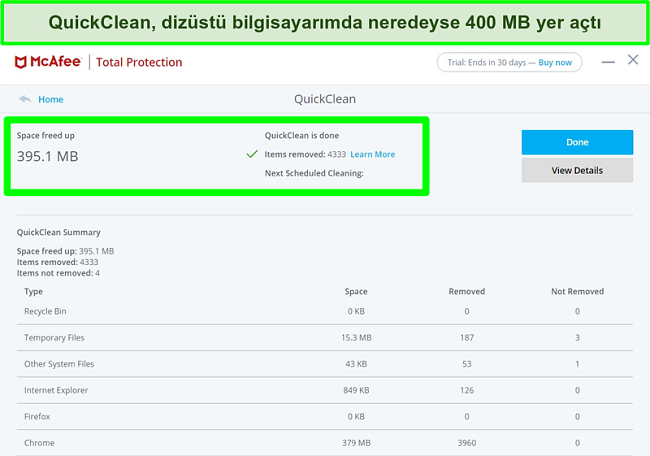Click the '15.3 MB' Temporary Files space
Screen dimensions: 650x456
pos(356,338)
